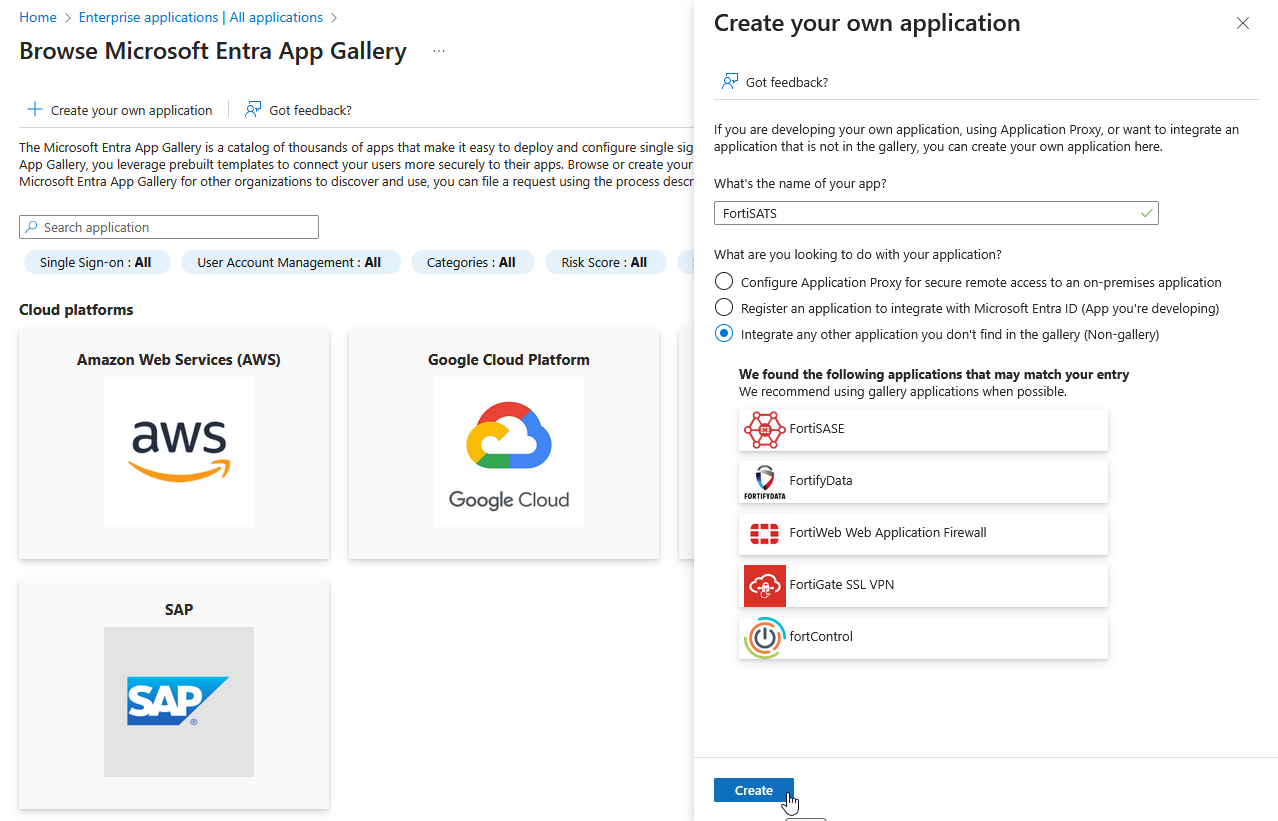Click the Create button
Viewport: 1278px width, 821px height.
tap(754, 790)
